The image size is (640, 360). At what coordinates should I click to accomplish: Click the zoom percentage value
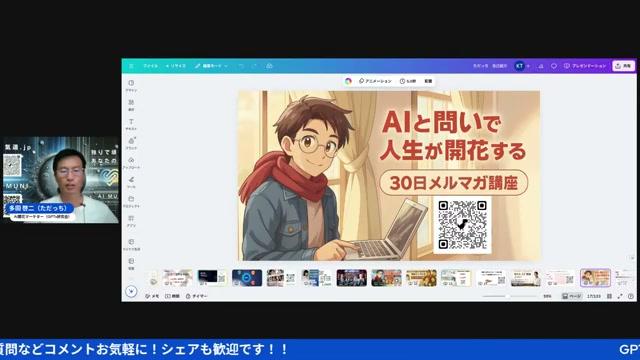(547, 296)
